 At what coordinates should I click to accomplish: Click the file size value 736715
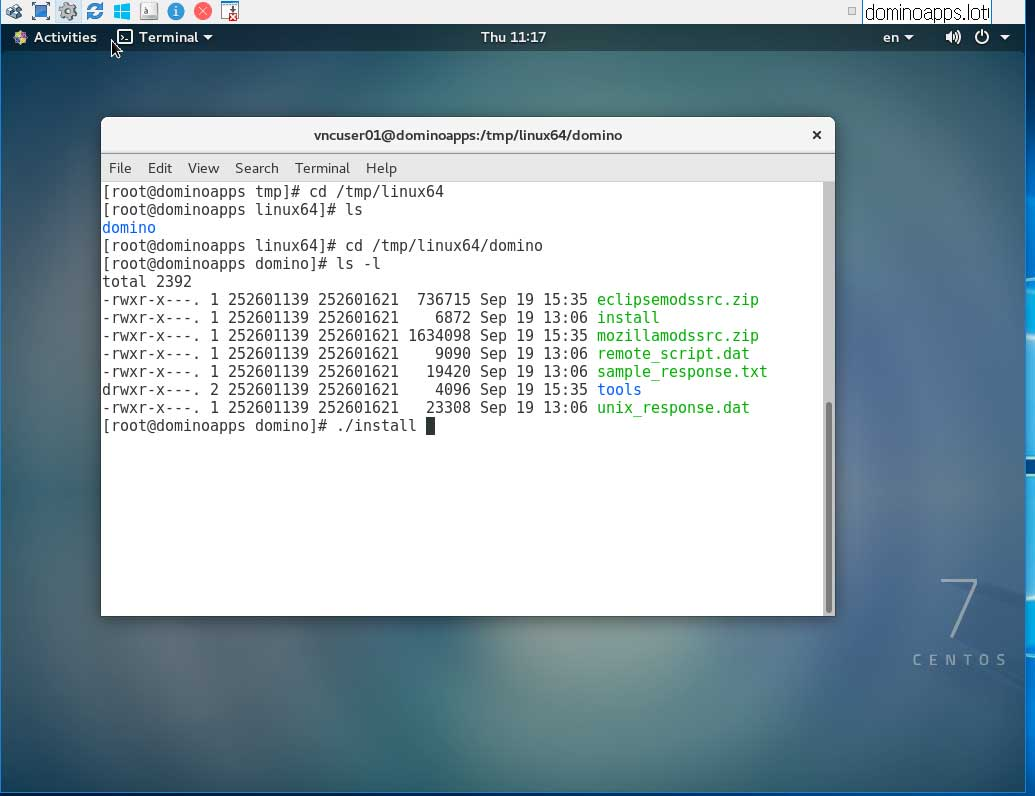click(444, 300)
